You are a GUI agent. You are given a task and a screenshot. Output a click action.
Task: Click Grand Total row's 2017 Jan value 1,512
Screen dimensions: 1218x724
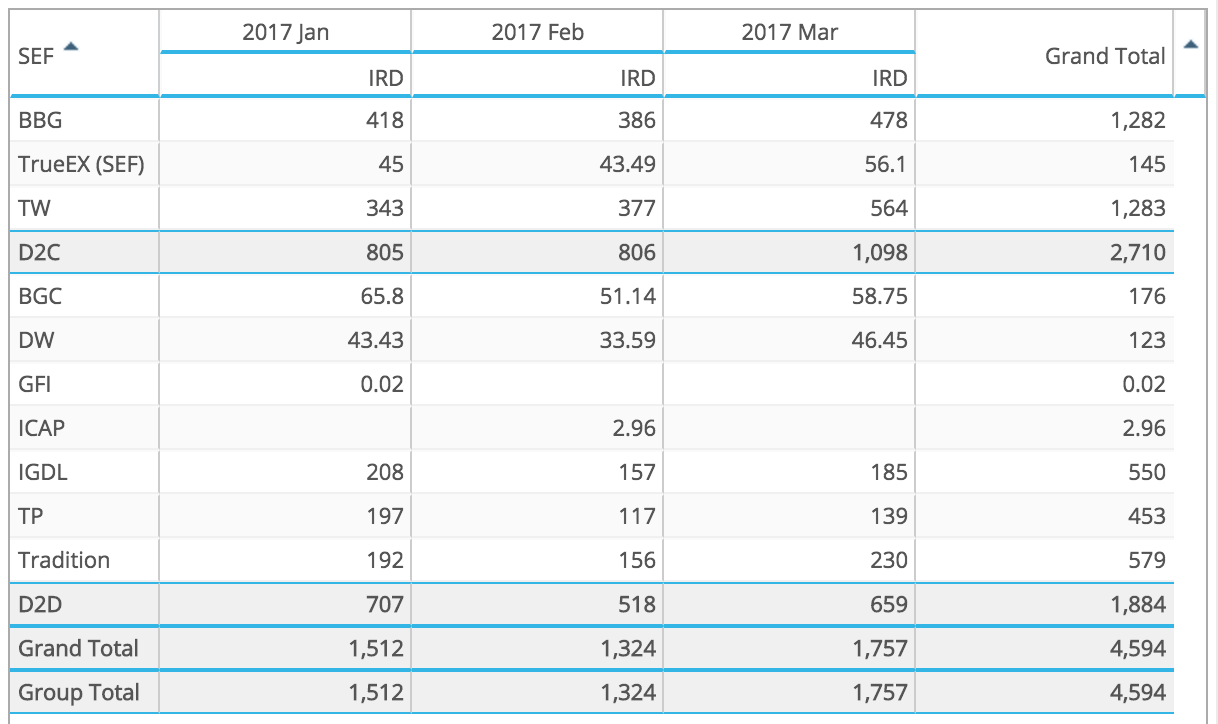376,648
